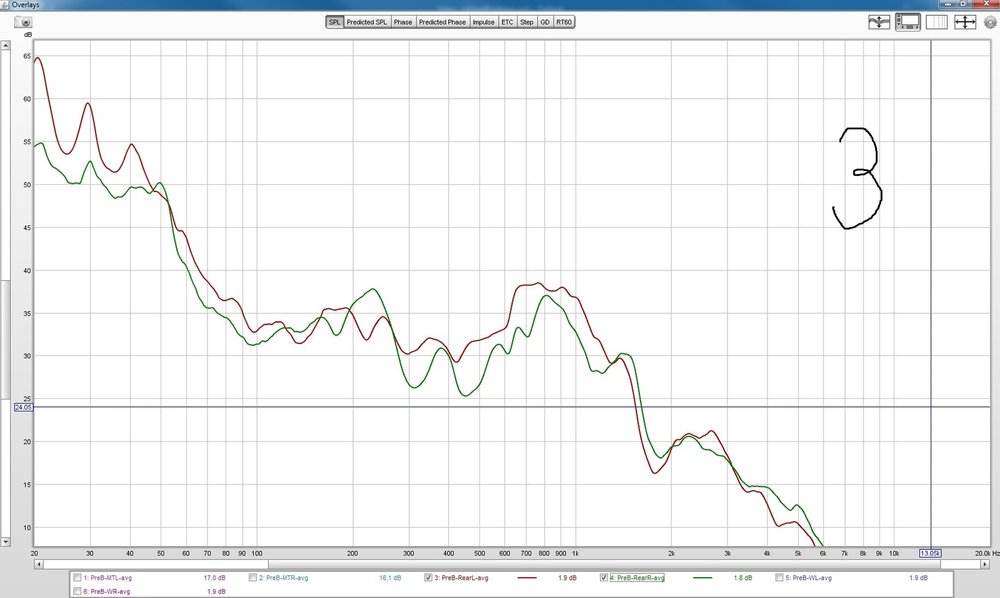The width and height of the screenshot is (1000, 598).
Task: Toggle the frequency axis grid icon
Action: tap(937, 22)
